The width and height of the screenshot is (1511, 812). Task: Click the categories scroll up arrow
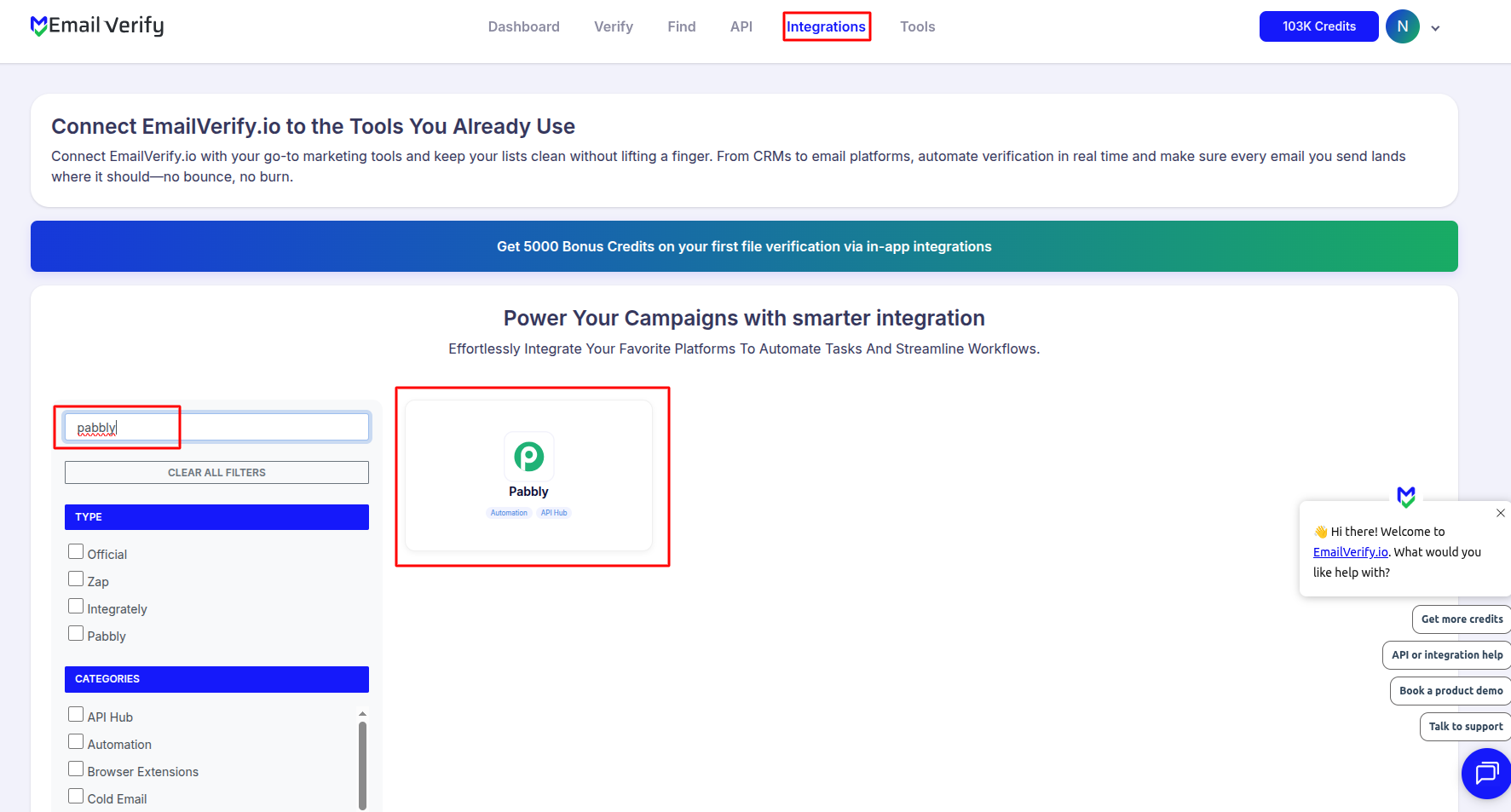pyautogui.click(x=362, y=714)
